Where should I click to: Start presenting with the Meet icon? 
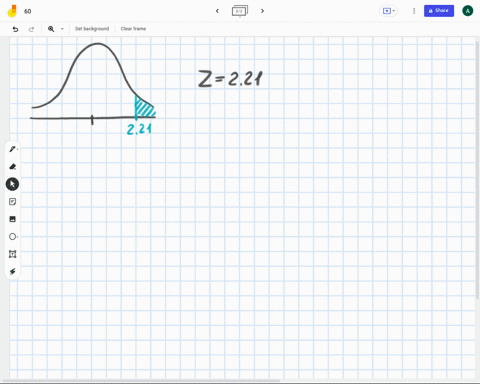(387, 11)
